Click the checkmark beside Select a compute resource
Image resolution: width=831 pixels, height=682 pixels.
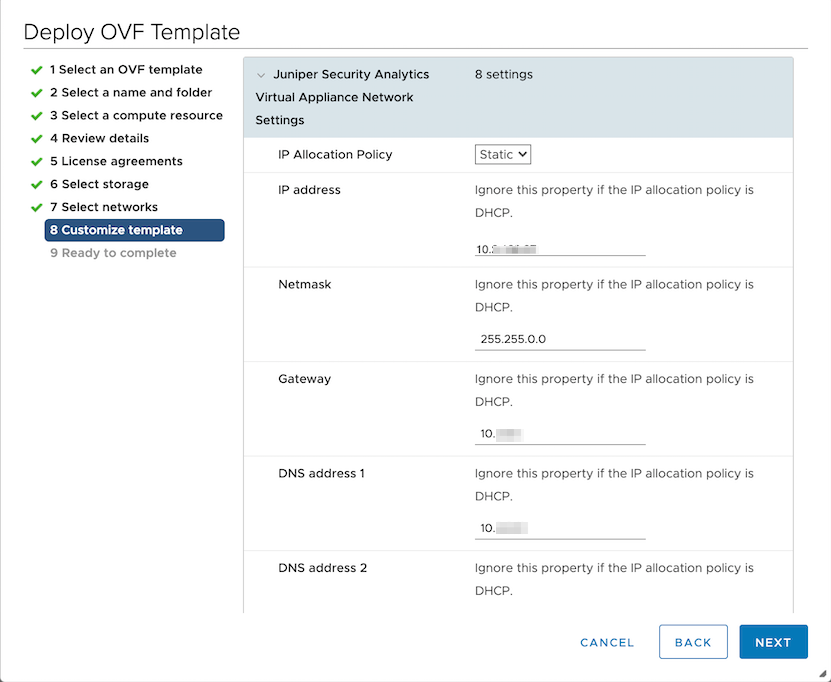[37, 116]
